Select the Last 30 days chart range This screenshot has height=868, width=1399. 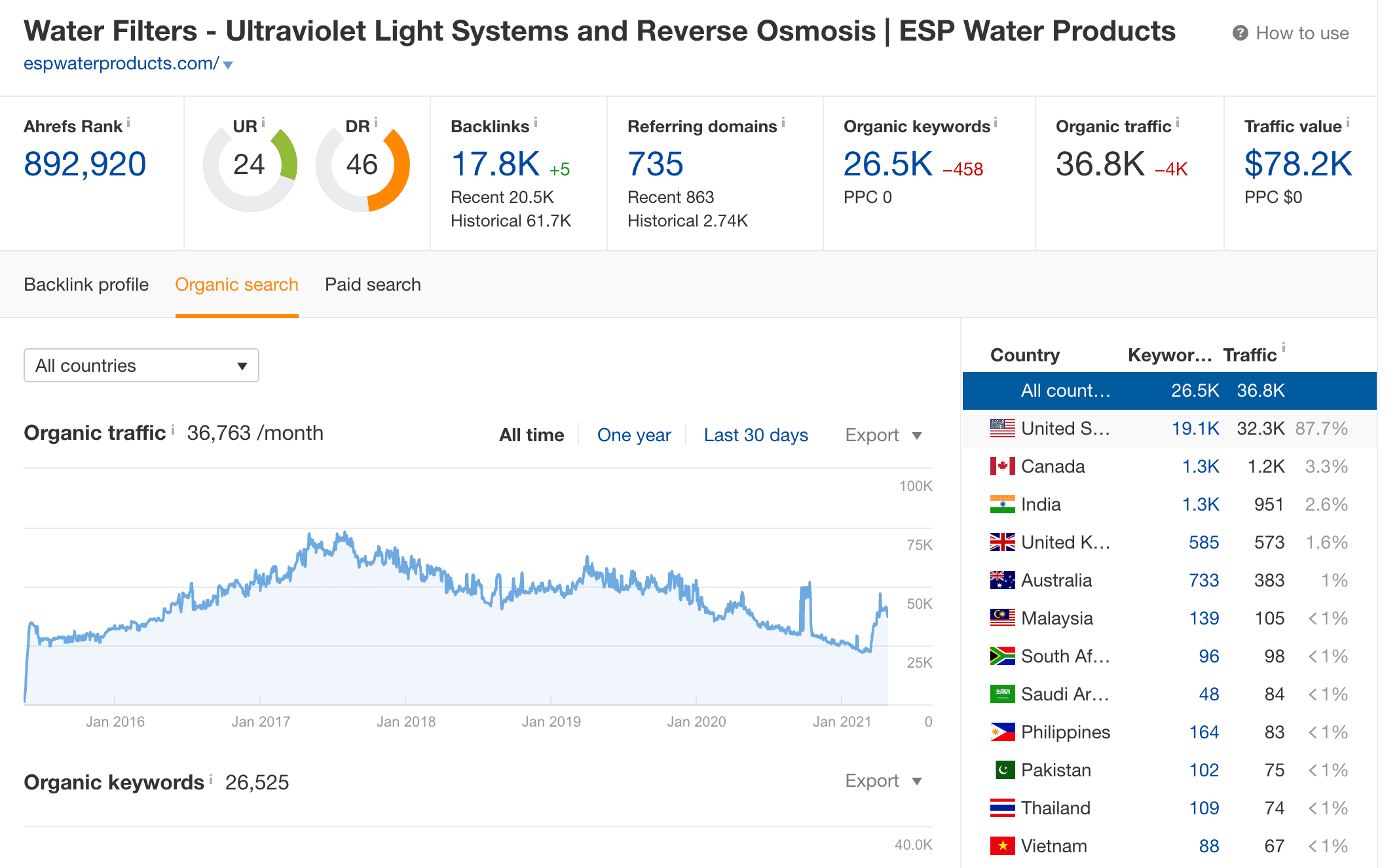[x=756, y=435]
